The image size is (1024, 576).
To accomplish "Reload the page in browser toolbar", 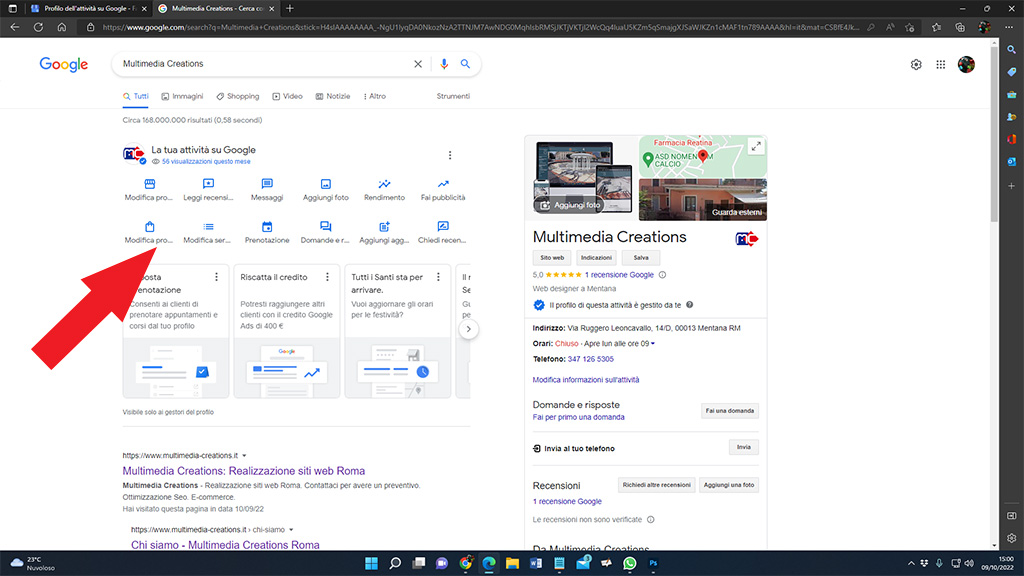I will (39, 27).
